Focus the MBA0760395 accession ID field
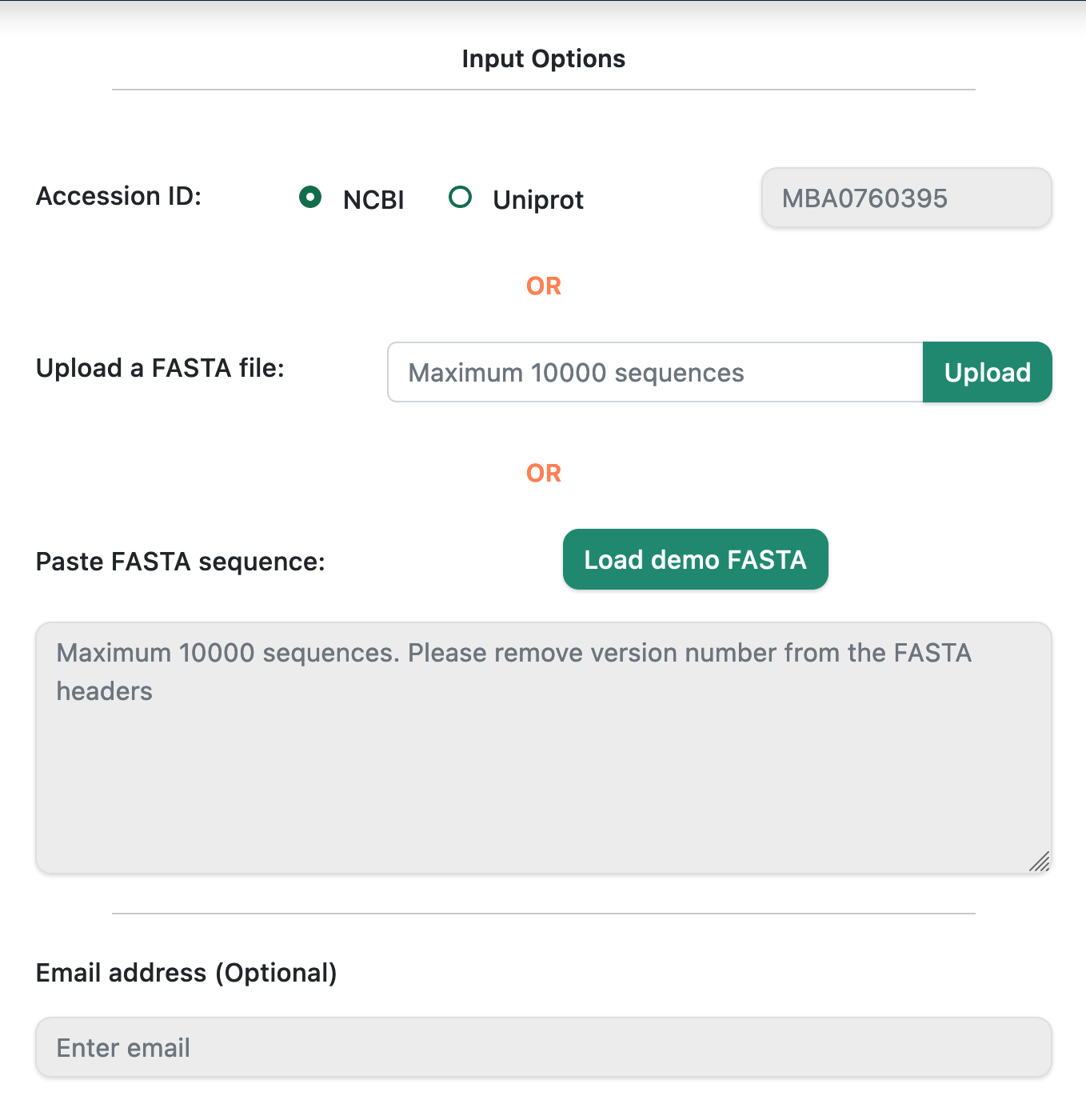1086x1120 pixels. click(x=906, y=198)
